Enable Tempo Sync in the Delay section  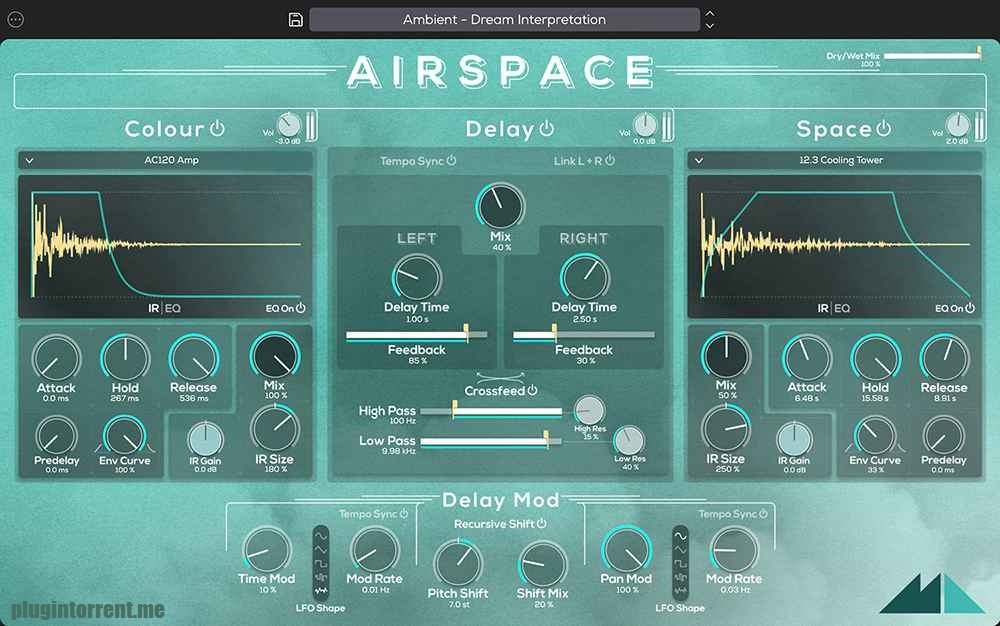[x=452, y=160]
